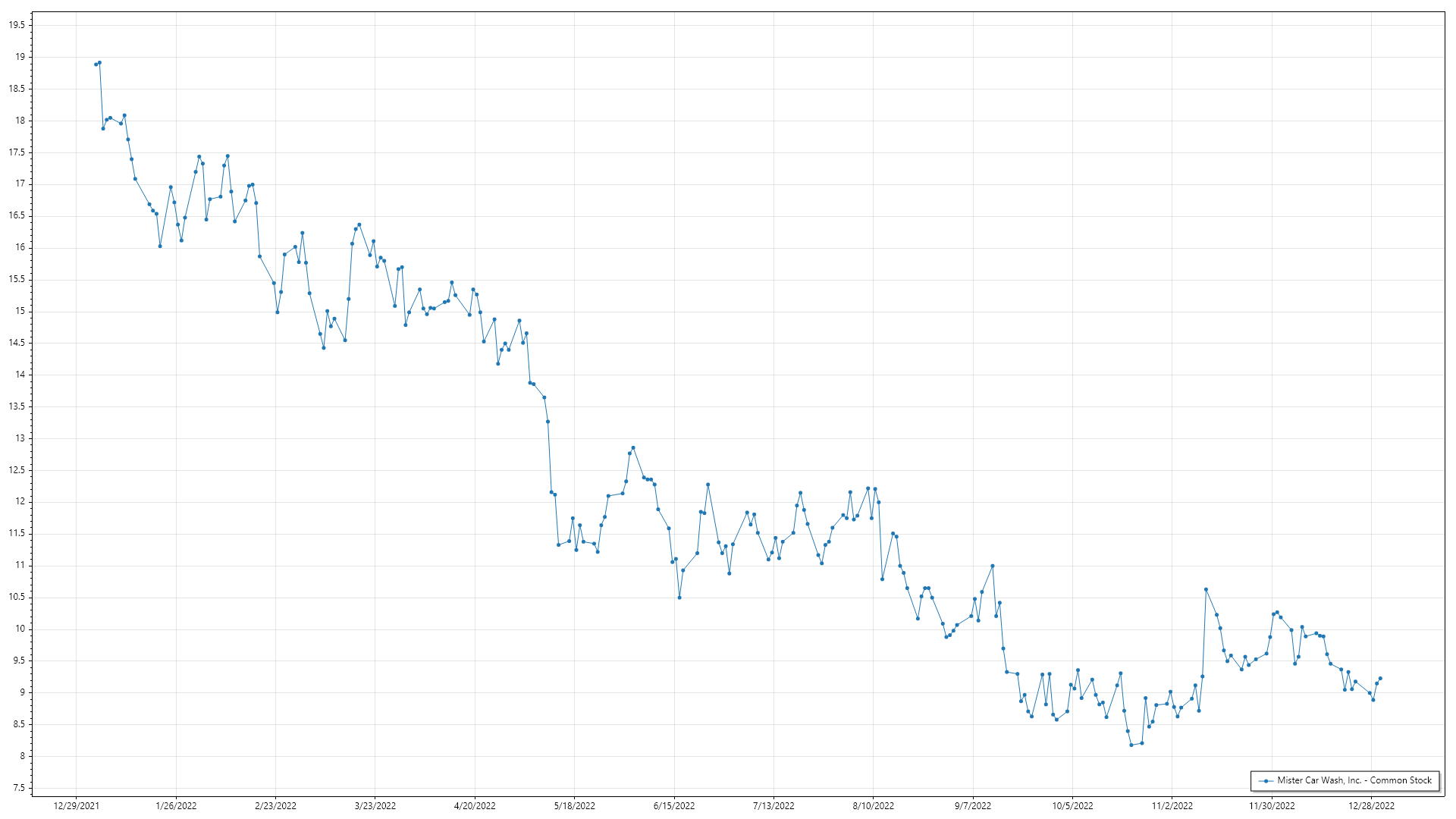Click the 1/26/2022 x-axis date label

click(176, 806)
